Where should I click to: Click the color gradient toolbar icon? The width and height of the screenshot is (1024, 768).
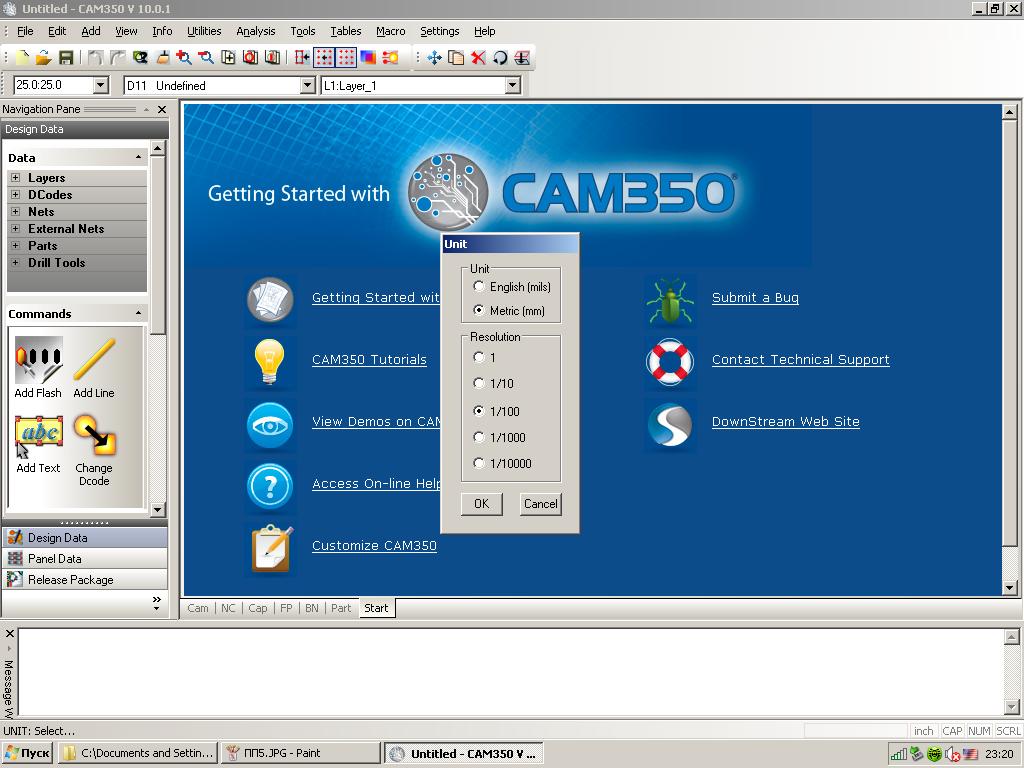[368, 57]
